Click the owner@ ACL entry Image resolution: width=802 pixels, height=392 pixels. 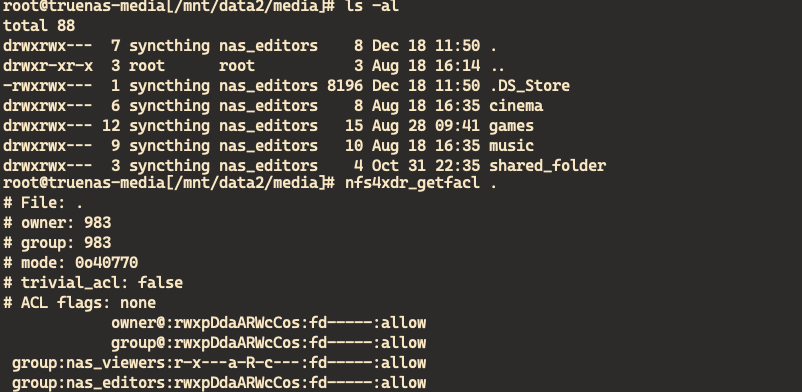(269, 323)
